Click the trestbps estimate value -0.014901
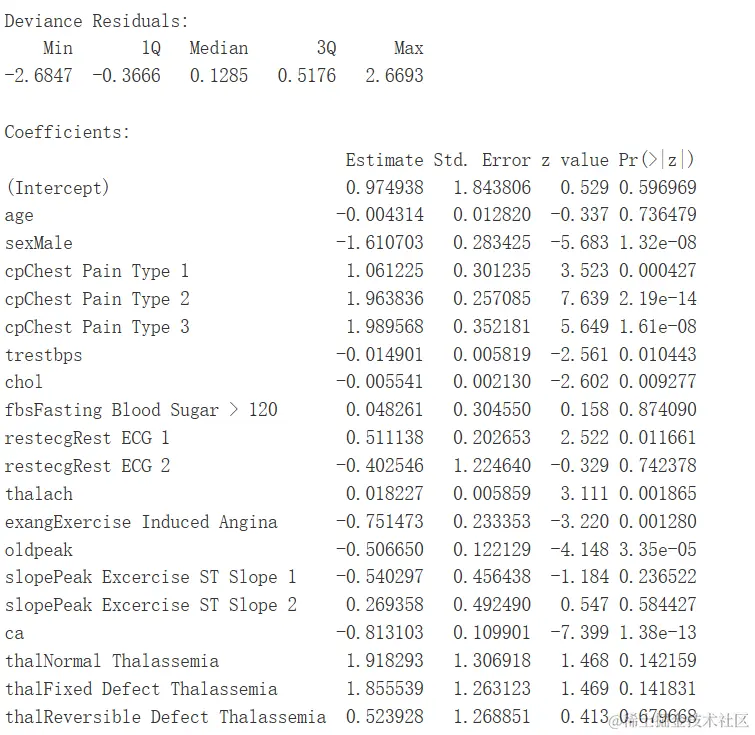Viewport: 755px width, 735px height. [379, 354]
